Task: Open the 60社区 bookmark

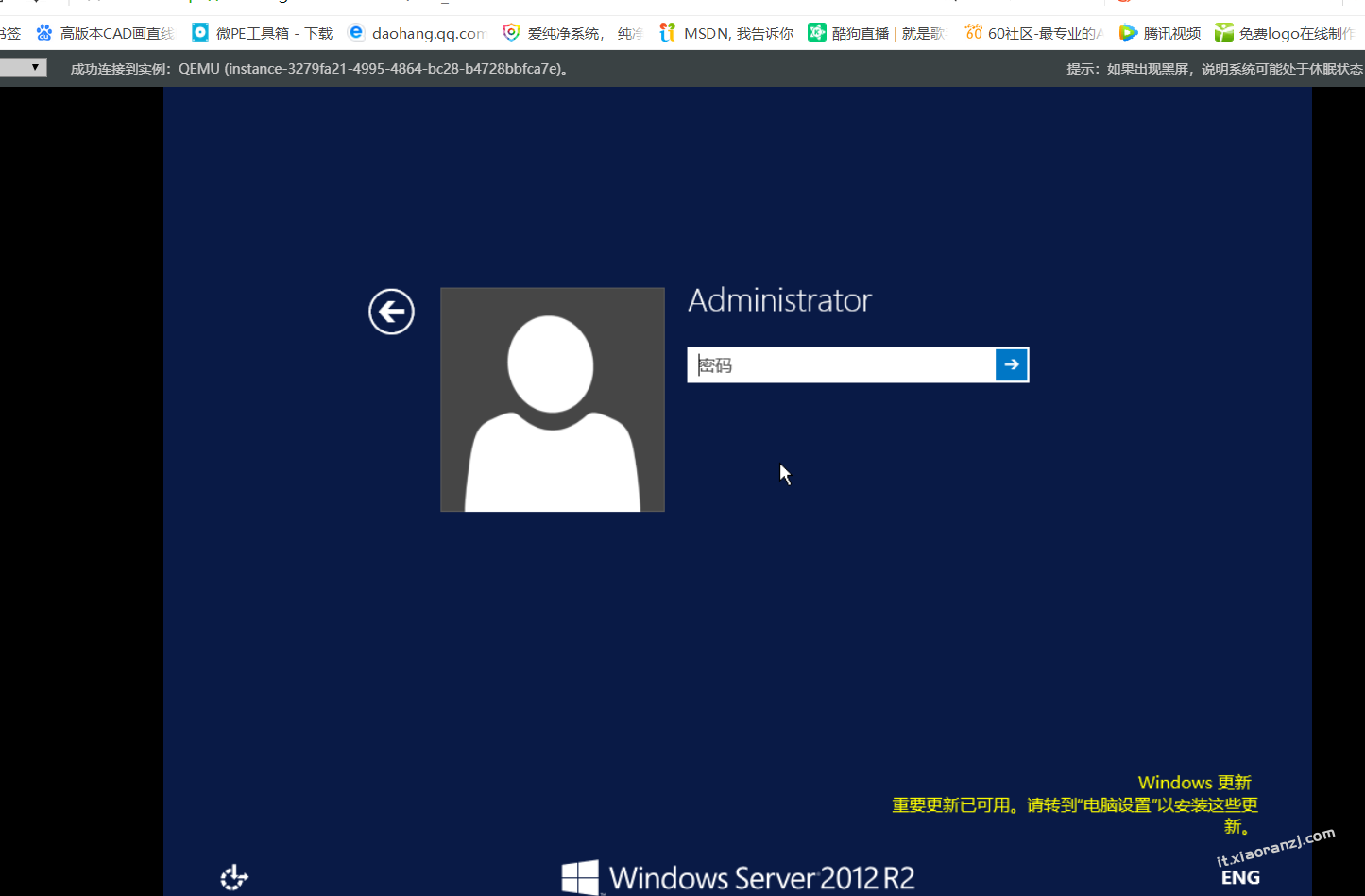Action: (1033, 33)
